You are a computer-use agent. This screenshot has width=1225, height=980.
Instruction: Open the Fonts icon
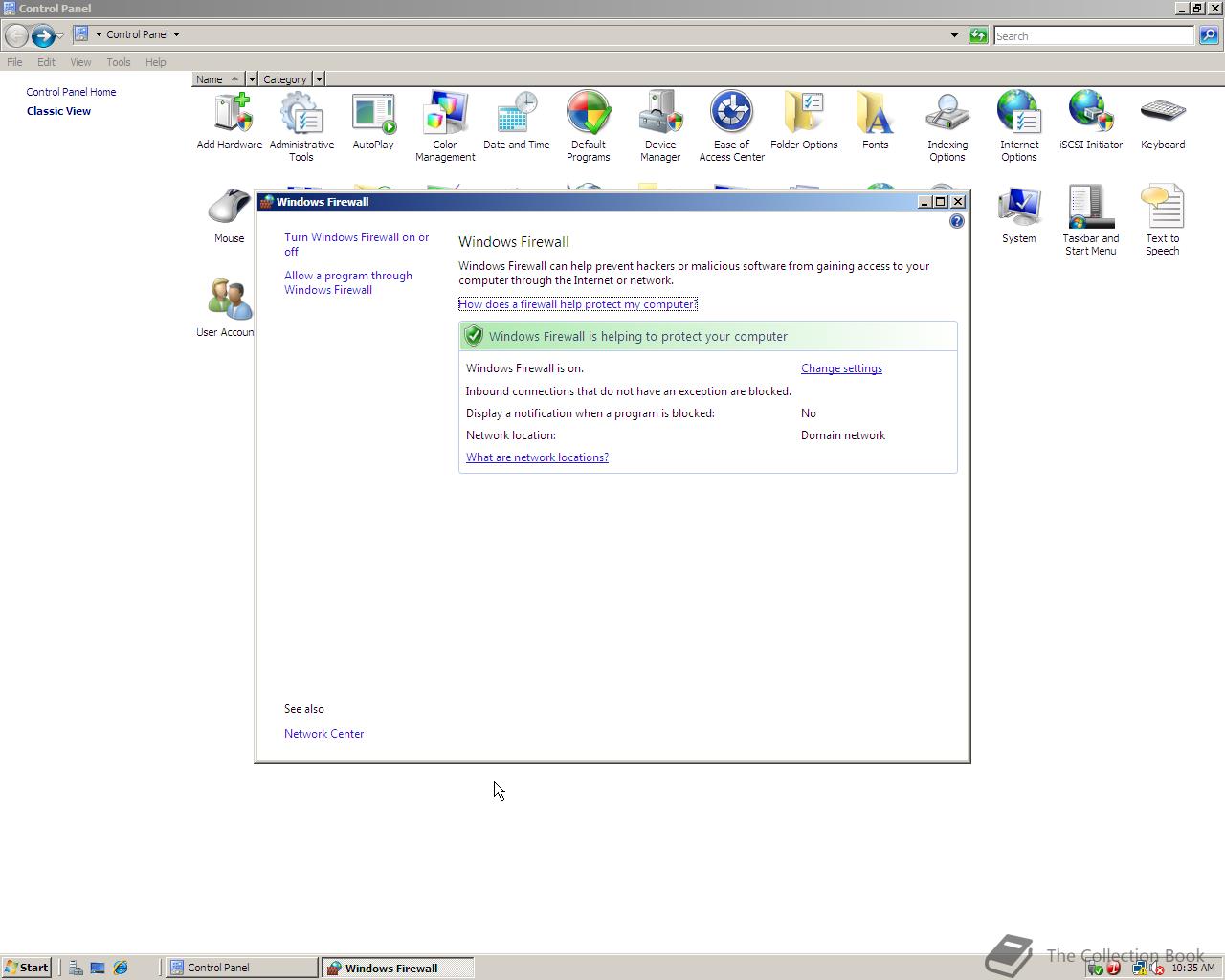876,122
